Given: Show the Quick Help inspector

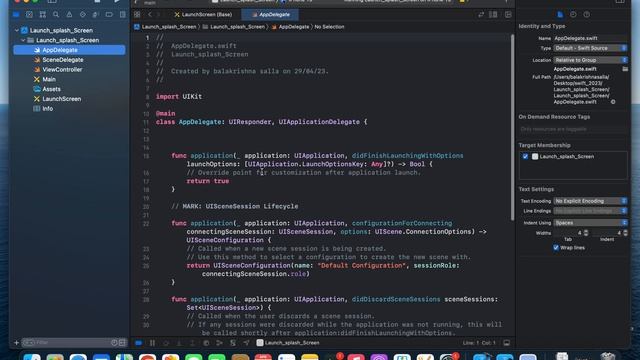Looking at the screenshot, I should pos(587,15).
